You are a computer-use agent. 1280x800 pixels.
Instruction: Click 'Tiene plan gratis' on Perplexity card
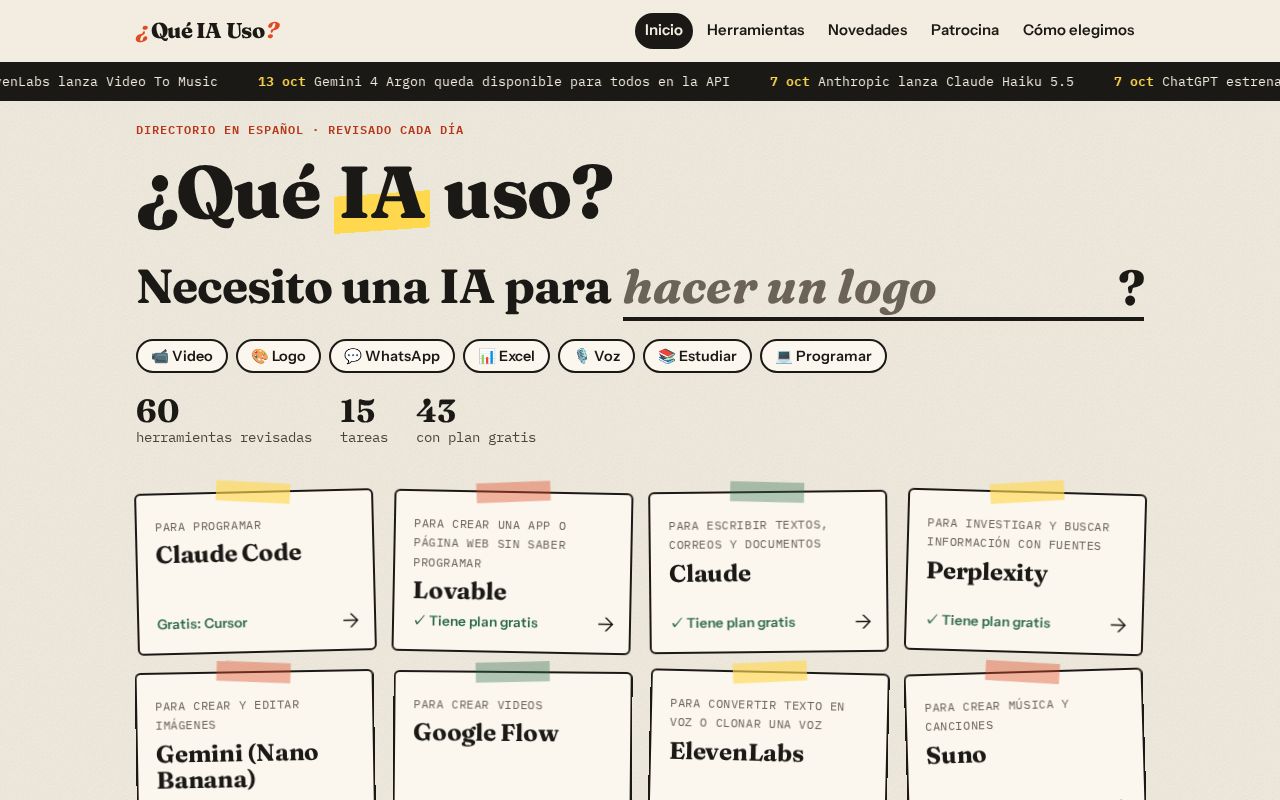tap(988, 621)
